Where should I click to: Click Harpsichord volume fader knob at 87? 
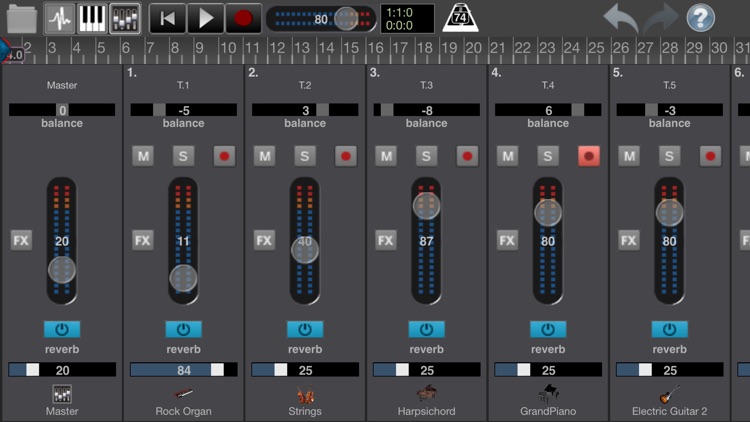pos(426,206)
